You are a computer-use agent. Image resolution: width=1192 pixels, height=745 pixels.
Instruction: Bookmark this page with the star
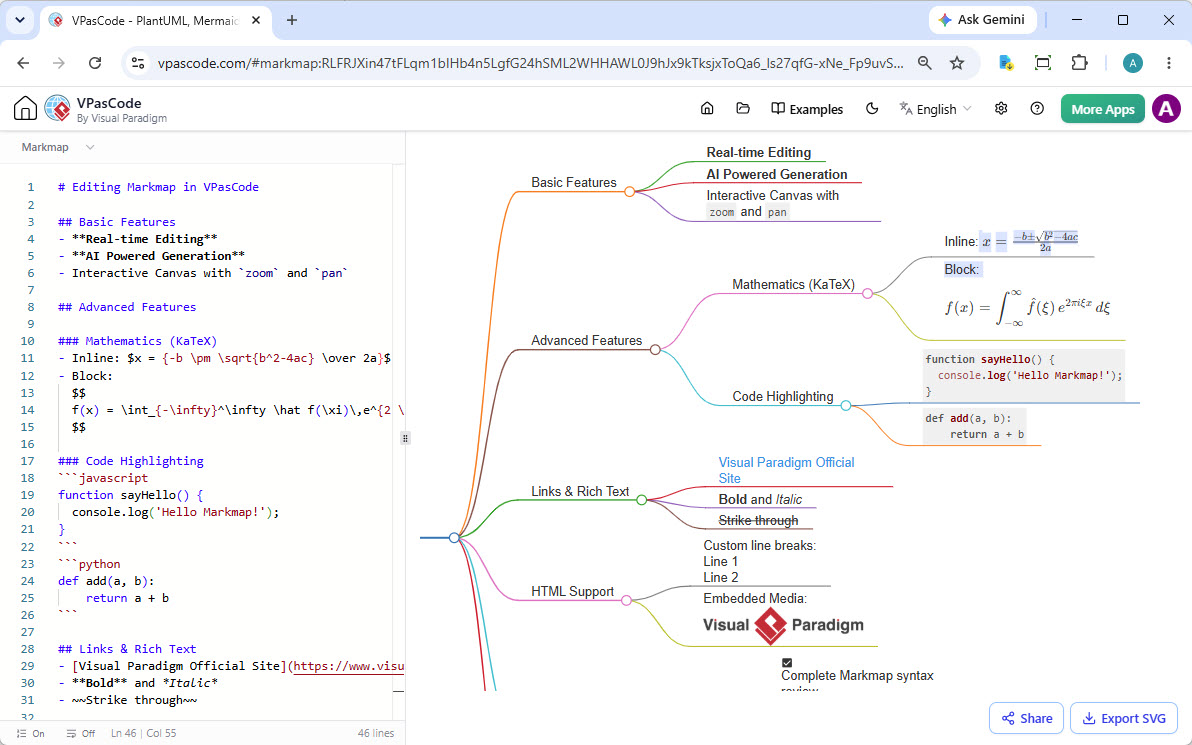click(957, 63)
